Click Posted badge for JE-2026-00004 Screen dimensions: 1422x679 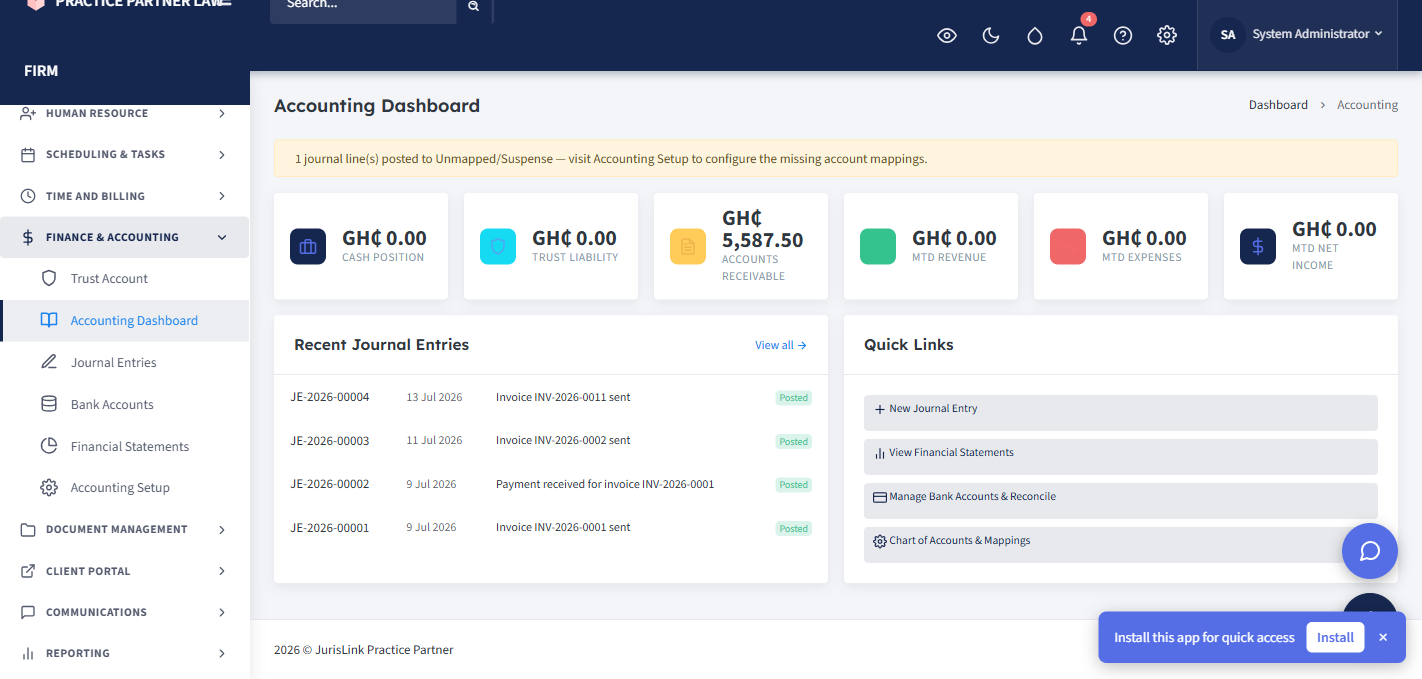(x=794, y=398)
